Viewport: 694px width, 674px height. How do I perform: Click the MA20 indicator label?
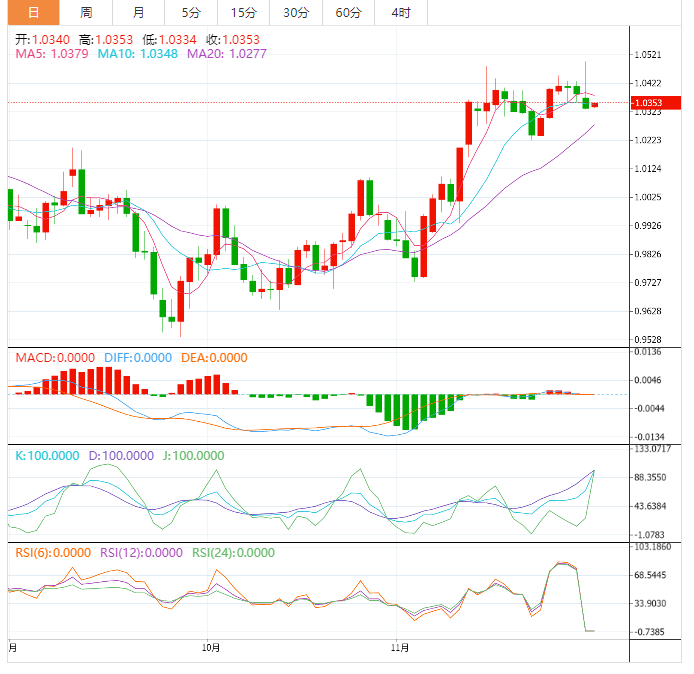(x=227, y=54)
